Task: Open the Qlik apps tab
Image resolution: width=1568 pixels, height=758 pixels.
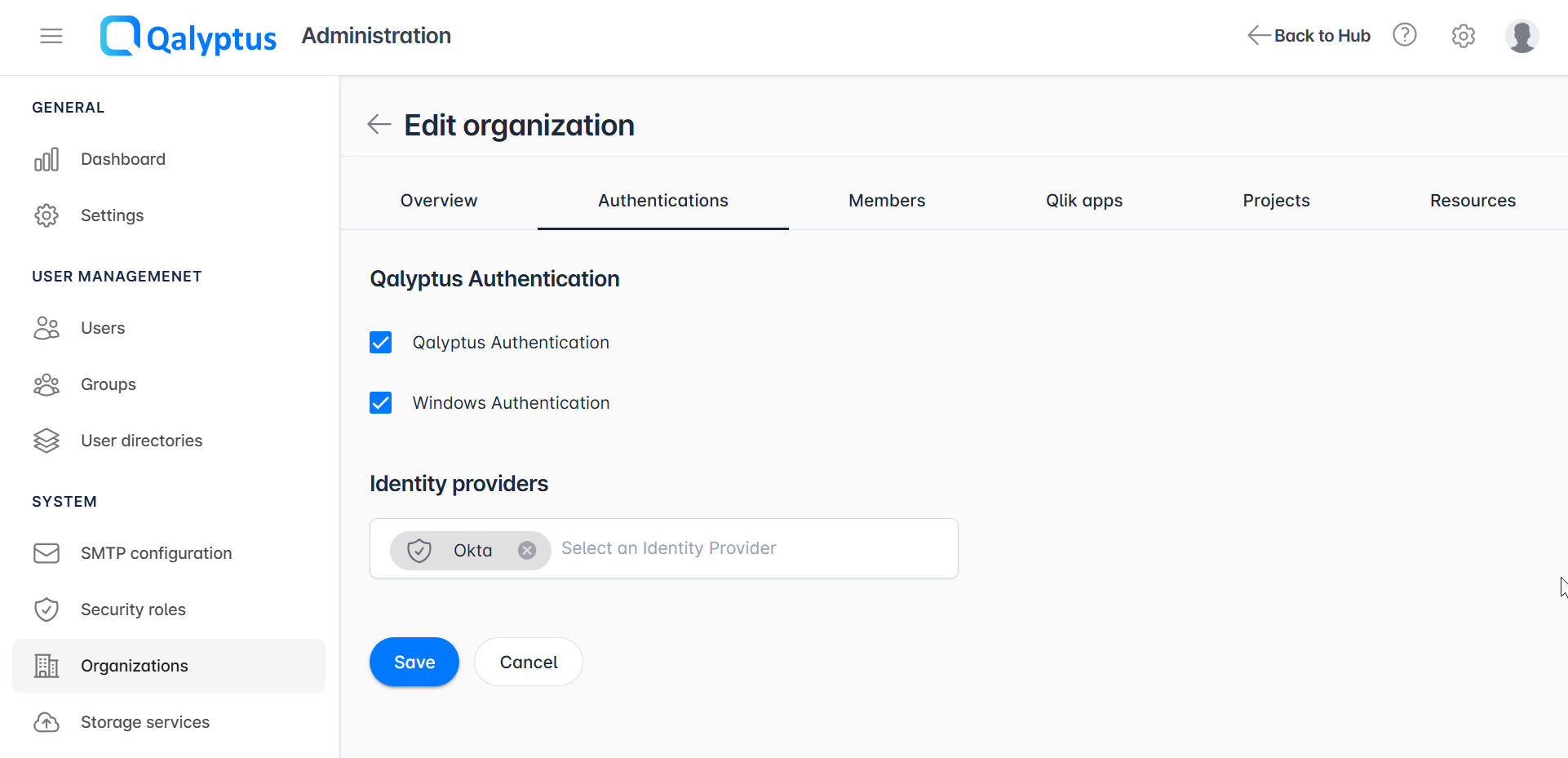Action: point(1083,200)
